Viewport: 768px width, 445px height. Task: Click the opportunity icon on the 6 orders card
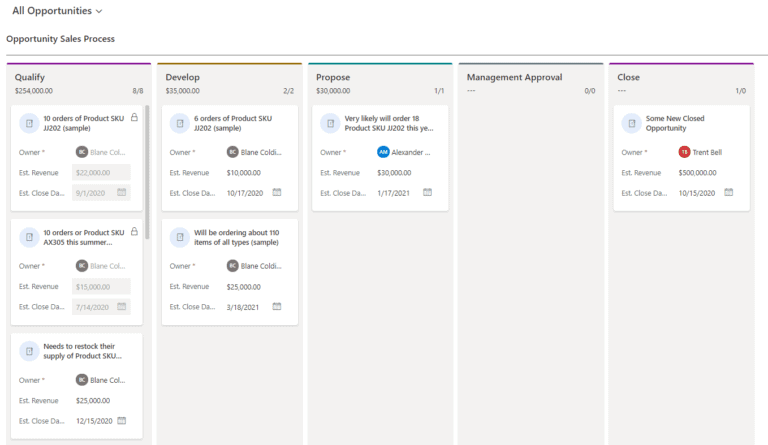pos(180,123)
